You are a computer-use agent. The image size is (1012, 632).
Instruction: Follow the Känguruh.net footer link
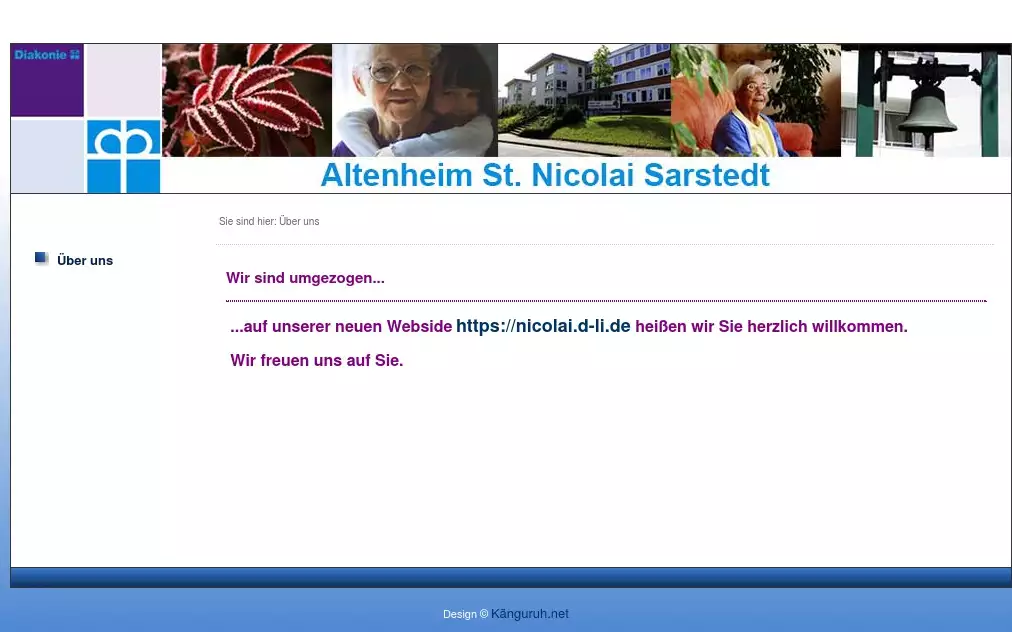click(529, 614)
